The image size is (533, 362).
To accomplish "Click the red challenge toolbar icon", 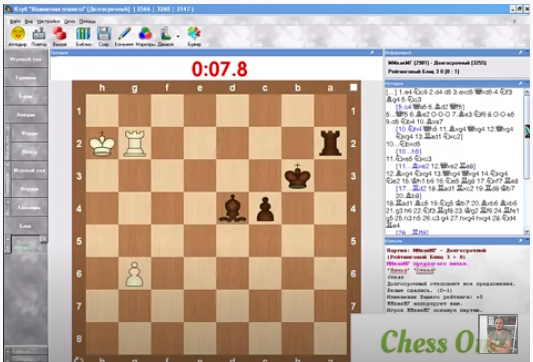I will coord(59,34).
